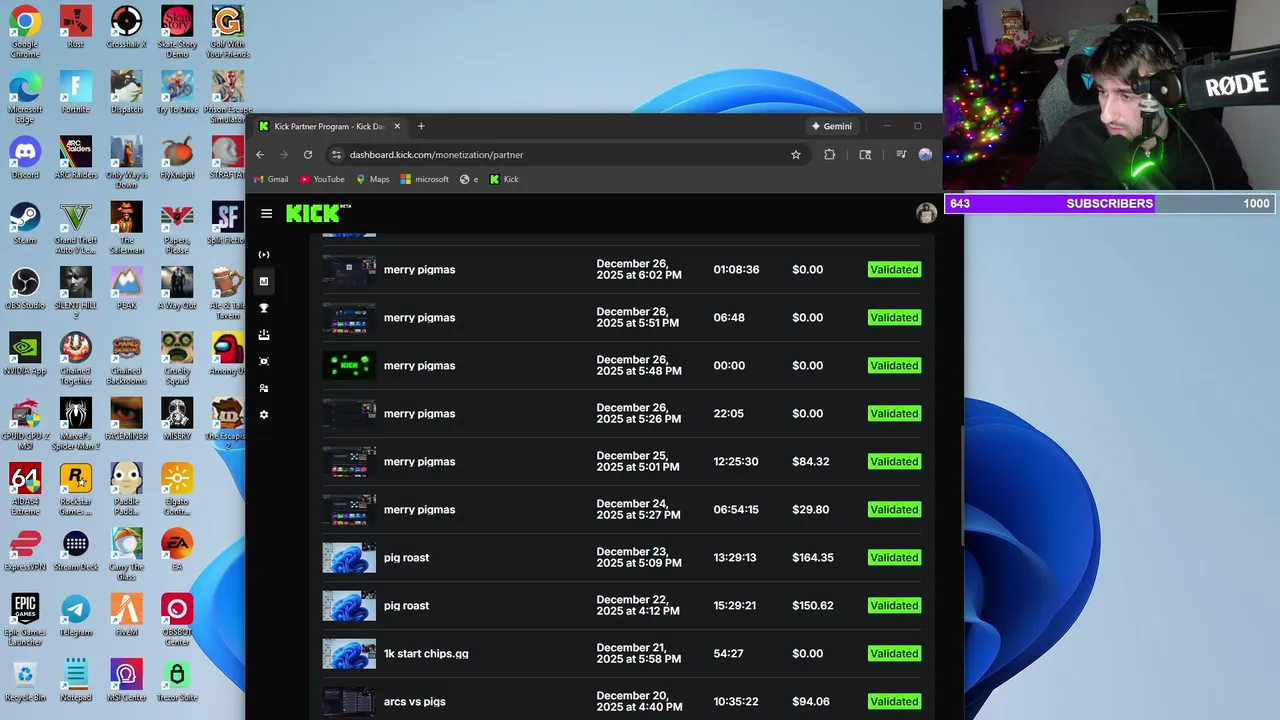Viewport: 1280px width, 720px height.
Task: Select Crosshair X desktop icon
Action: (126, 28)
